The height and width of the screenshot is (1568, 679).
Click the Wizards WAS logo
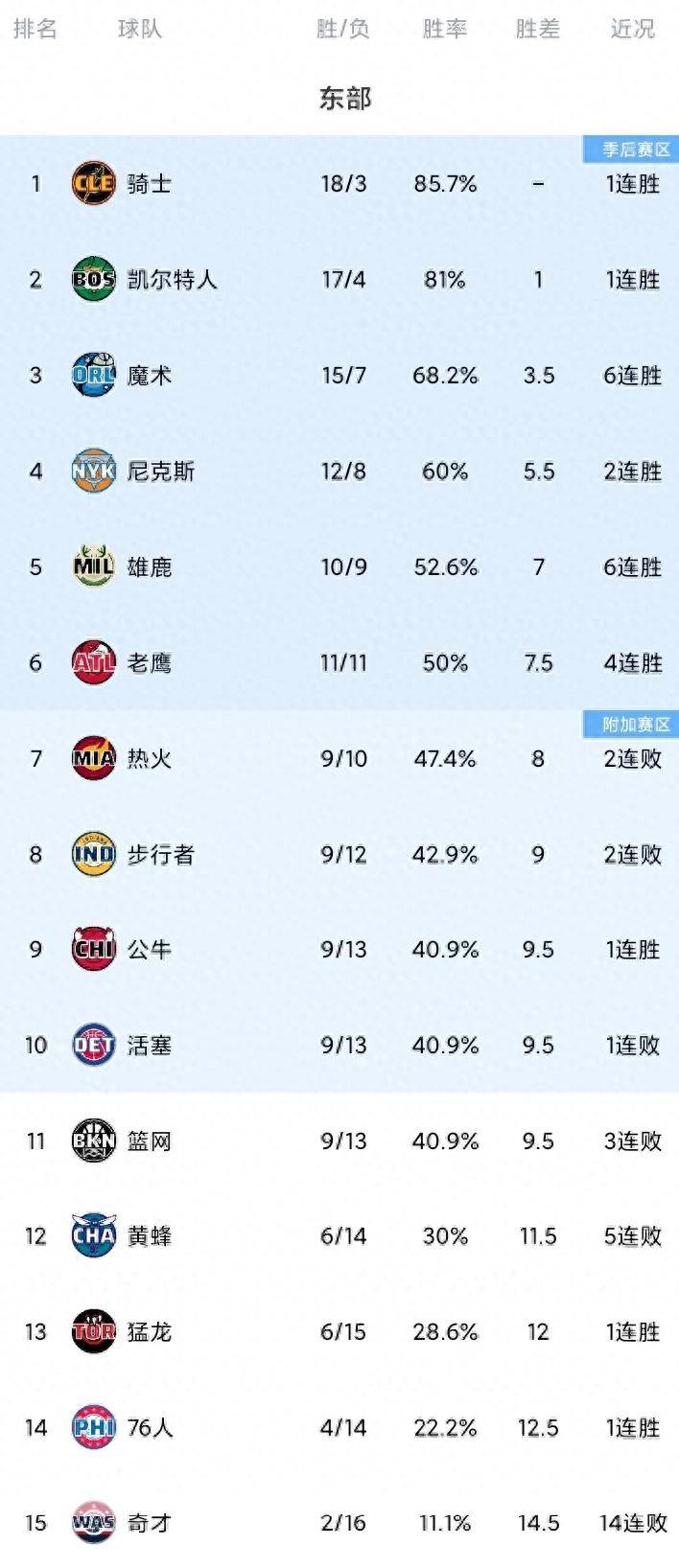(91, 1522)
